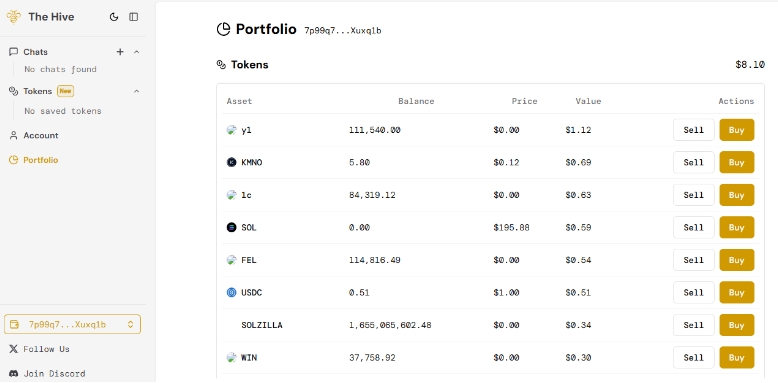Open the wallet 7p99q7...Xuxq1b selector
Viewport: 778px width, 383px height.
click(72, 324)
